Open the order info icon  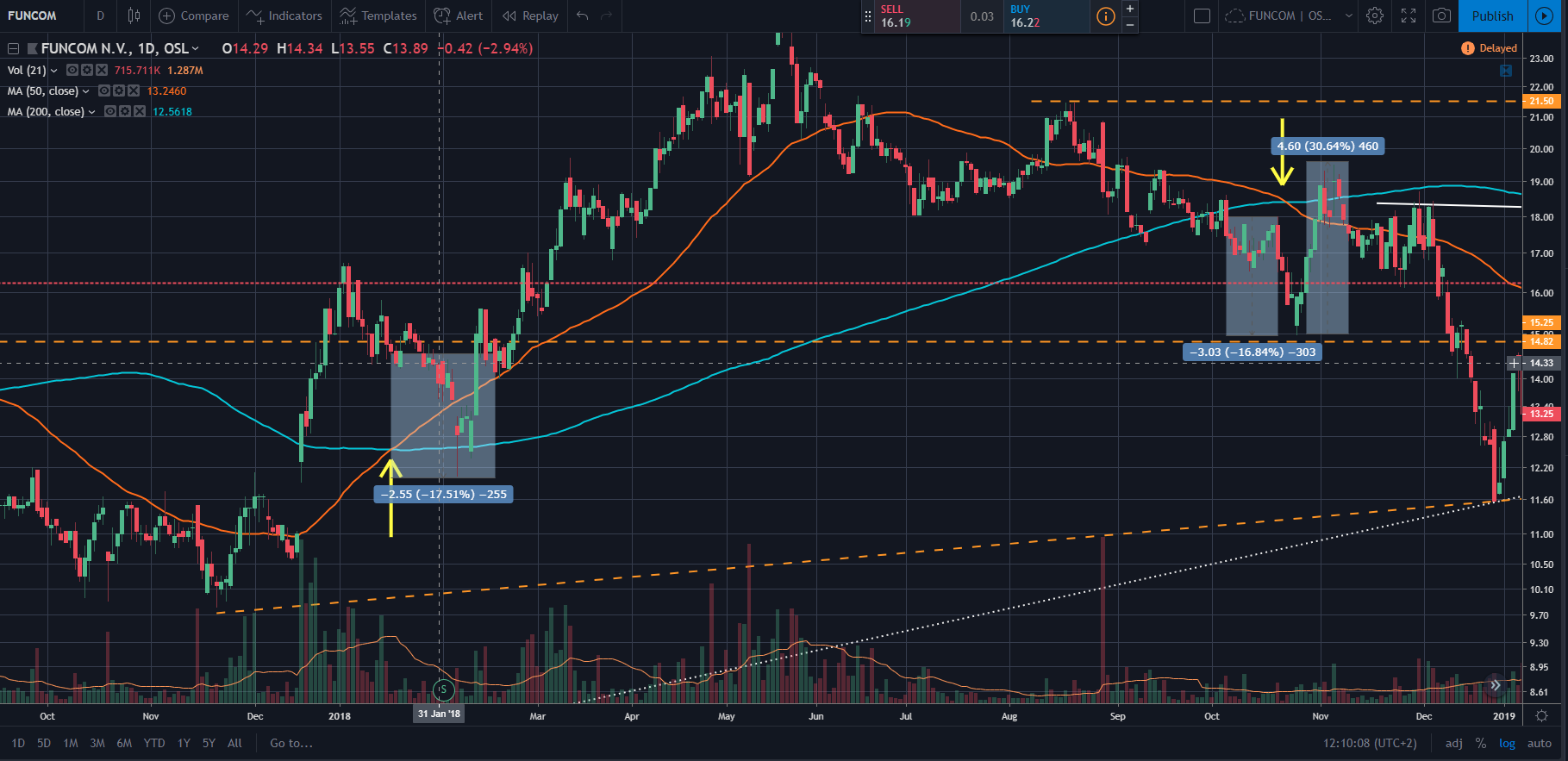[1105, 16]
